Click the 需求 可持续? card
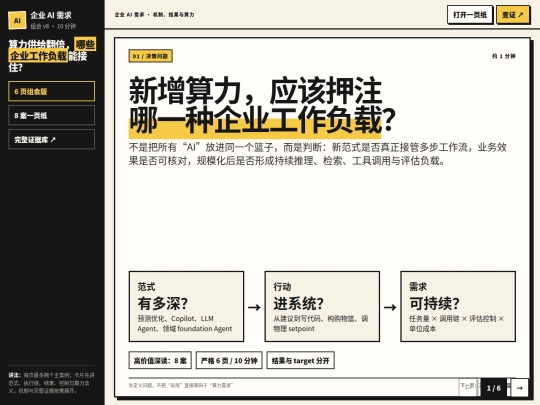Image resolution: width=540 pixels, height=405 pixels. click(x=458, y=307)
